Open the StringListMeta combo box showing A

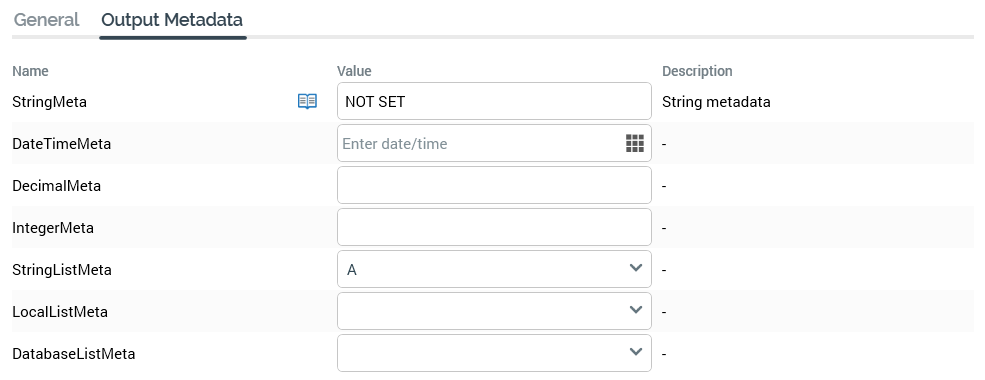pyautogui.click(x=494, y=269)
